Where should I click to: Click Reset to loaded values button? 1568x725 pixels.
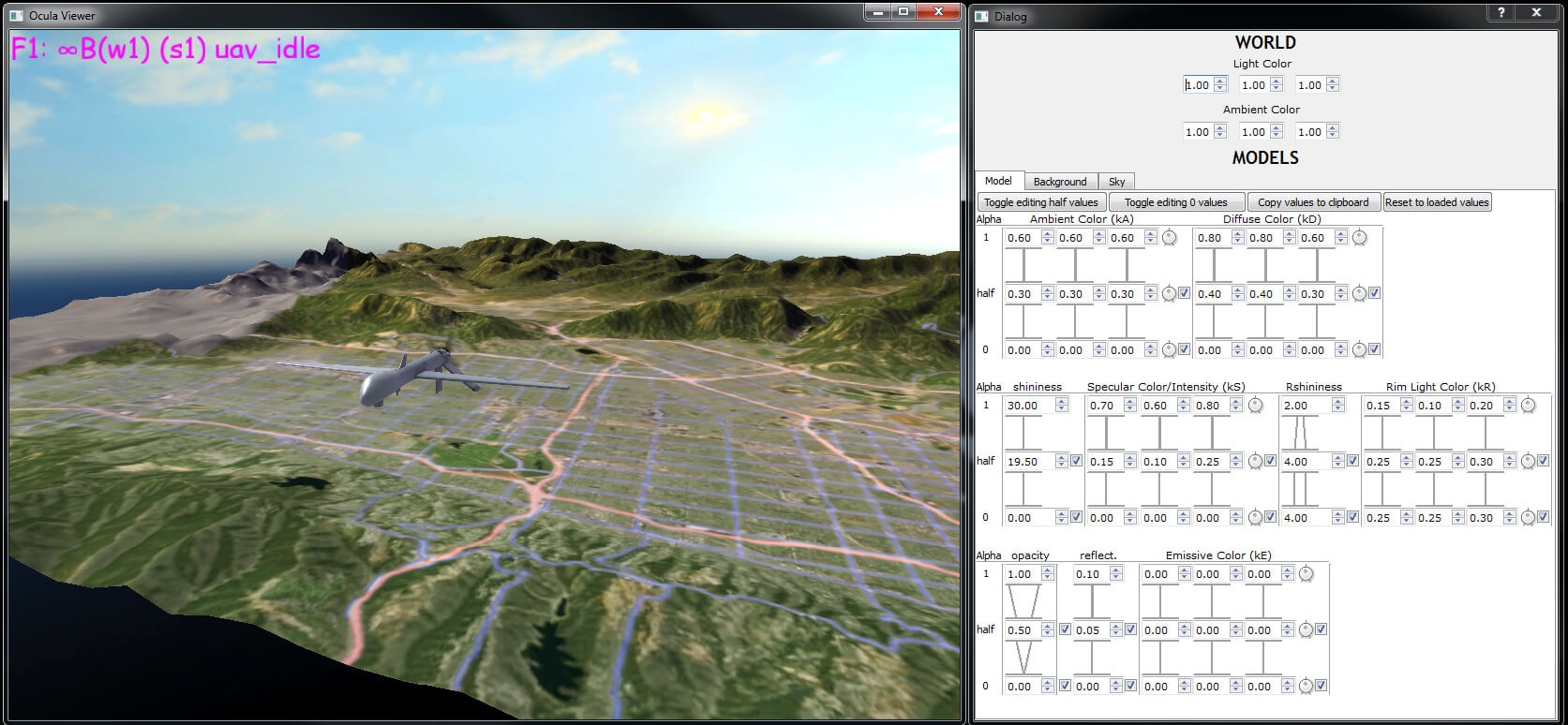click(1436, 202)
